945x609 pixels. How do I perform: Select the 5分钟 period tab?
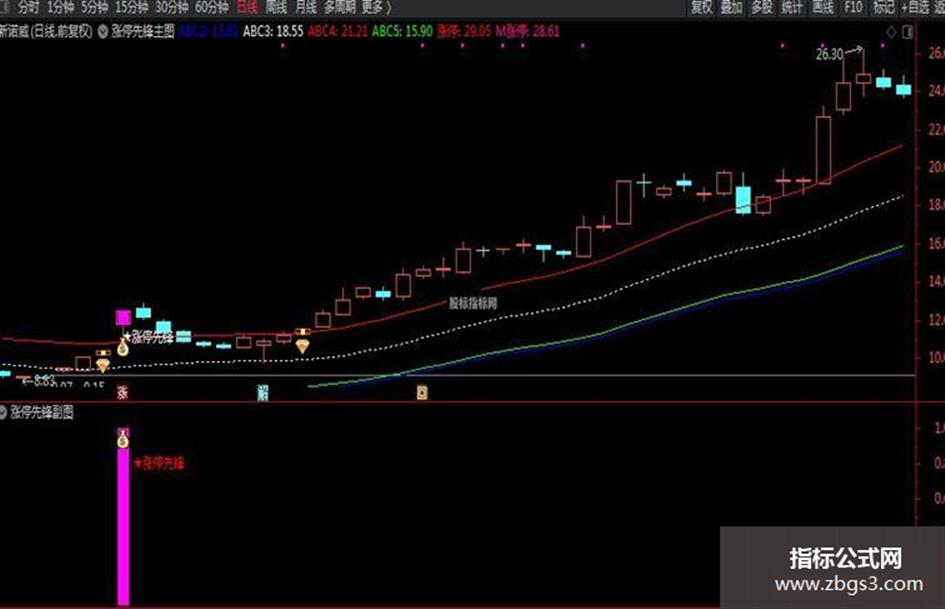[95, 7]
